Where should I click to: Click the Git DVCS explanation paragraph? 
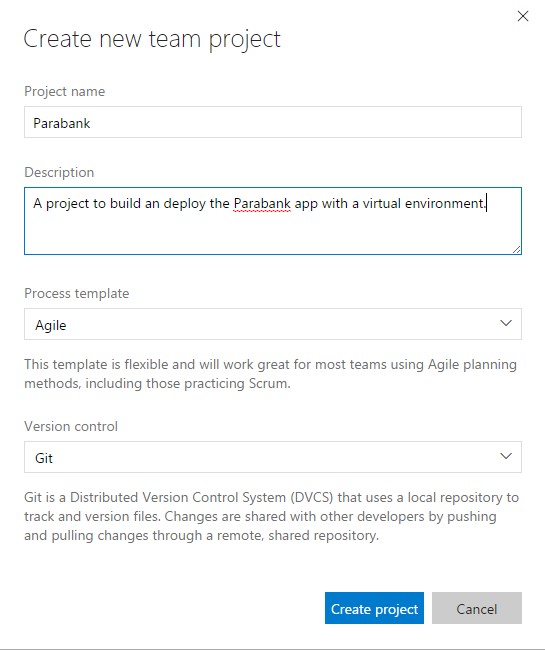click(x=271, y=517)
